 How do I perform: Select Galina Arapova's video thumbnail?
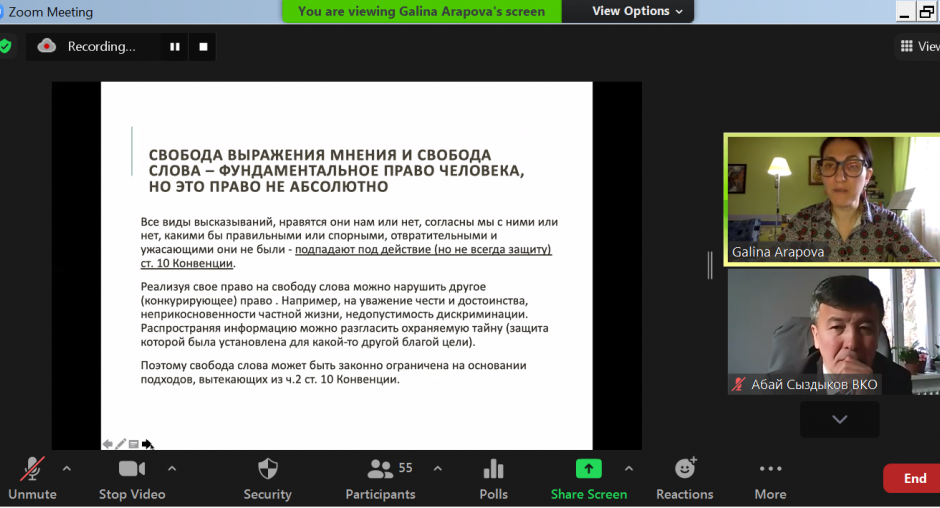coord(832,199)
